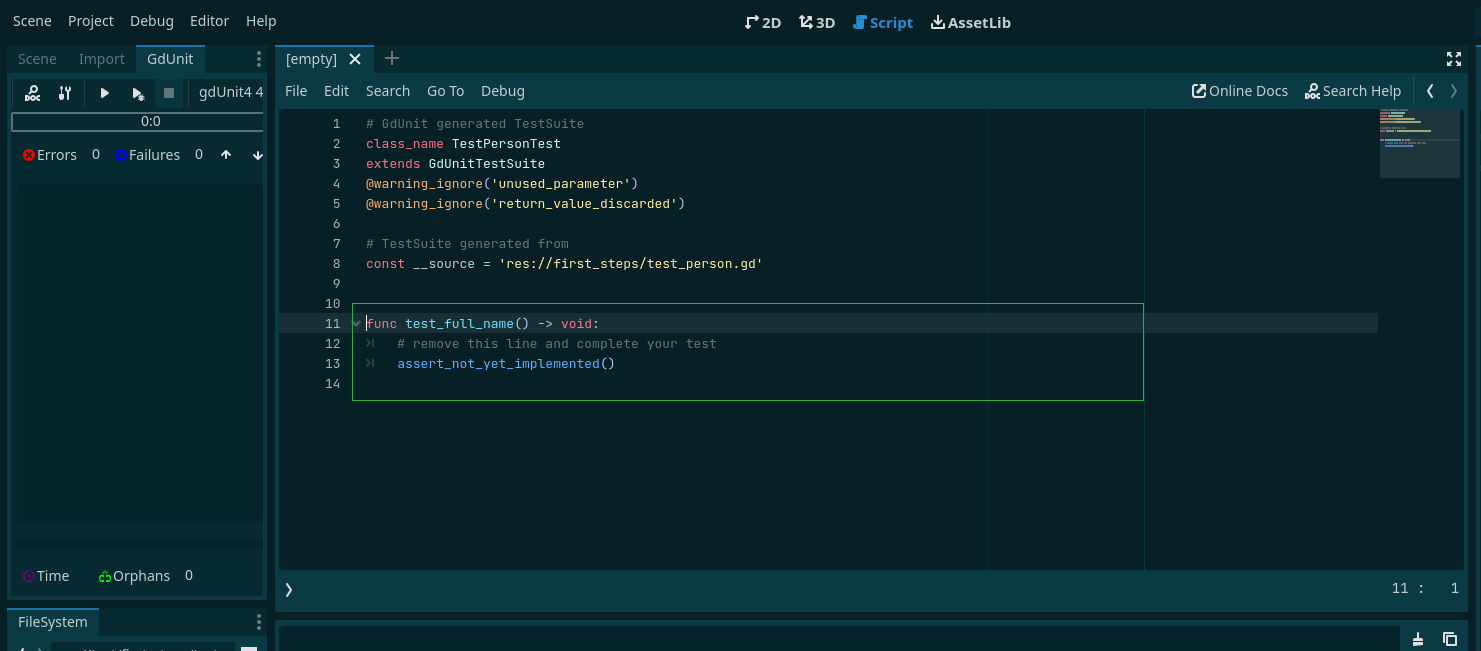Copy output using the copy icon
1481x651 pixels.
1450,639
